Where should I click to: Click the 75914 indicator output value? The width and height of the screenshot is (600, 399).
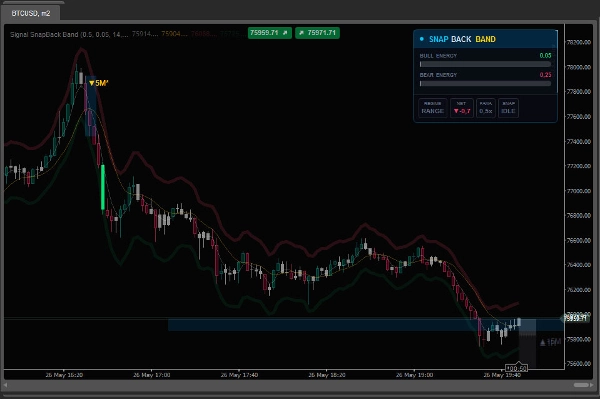[x=145, y=34]
